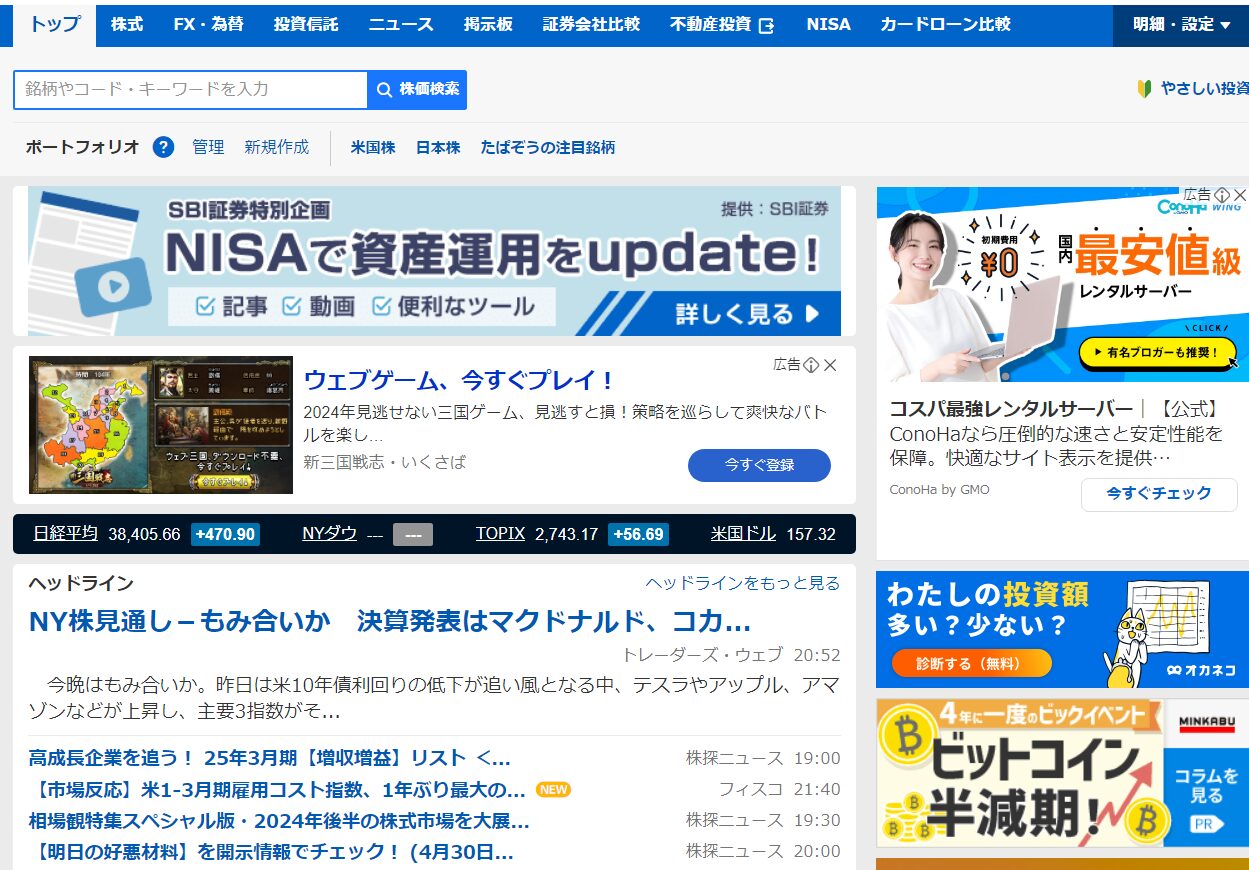Screen dimensions: 1249x870
Task: Open the 米国ドル rate link
Action: pyautogui.click(x=743, y=533)
